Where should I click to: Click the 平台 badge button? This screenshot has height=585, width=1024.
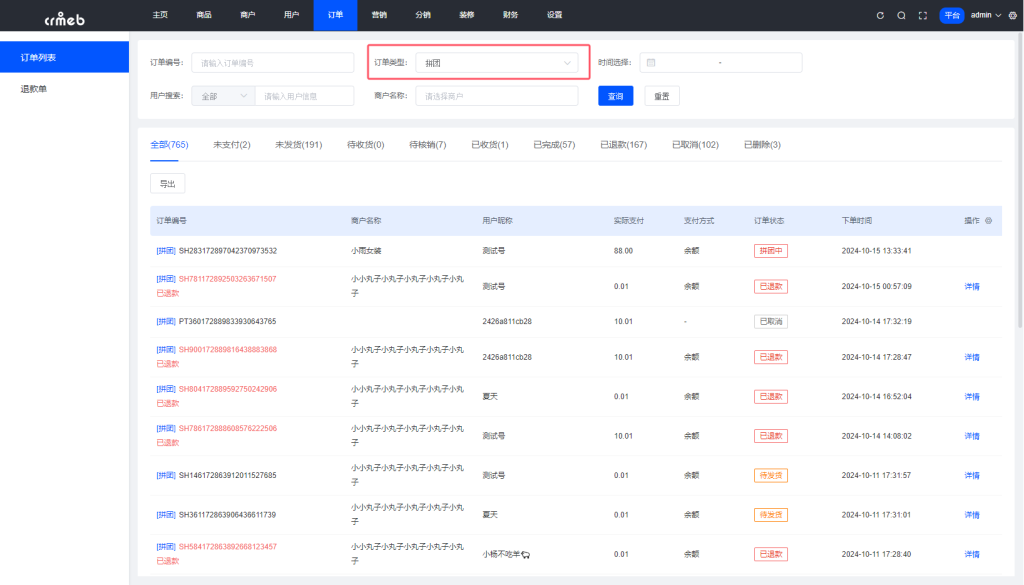tap(952, 15)
